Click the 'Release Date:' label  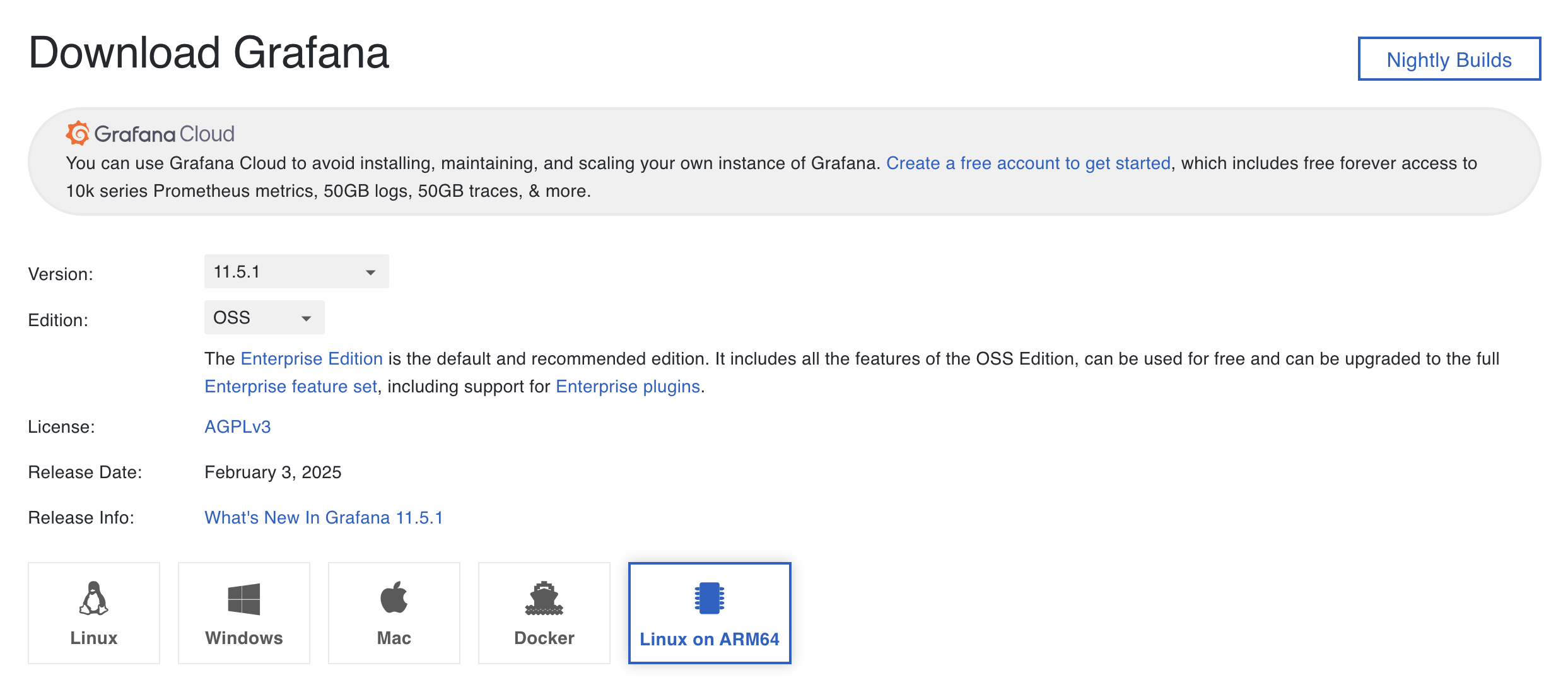pos(85,472)
